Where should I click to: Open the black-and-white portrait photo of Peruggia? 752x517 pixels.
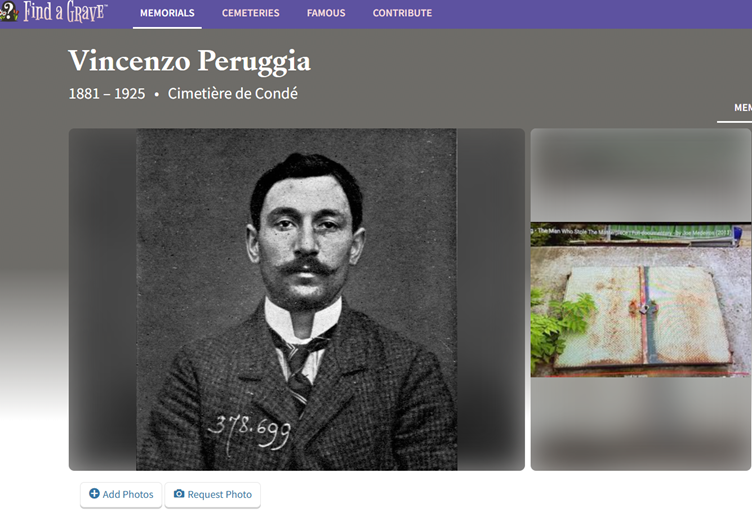(x=296, y=299)
